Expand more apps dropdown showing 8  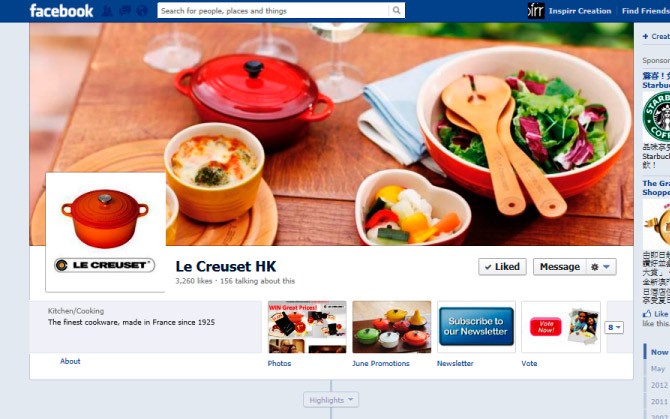(x=614, y=328)
